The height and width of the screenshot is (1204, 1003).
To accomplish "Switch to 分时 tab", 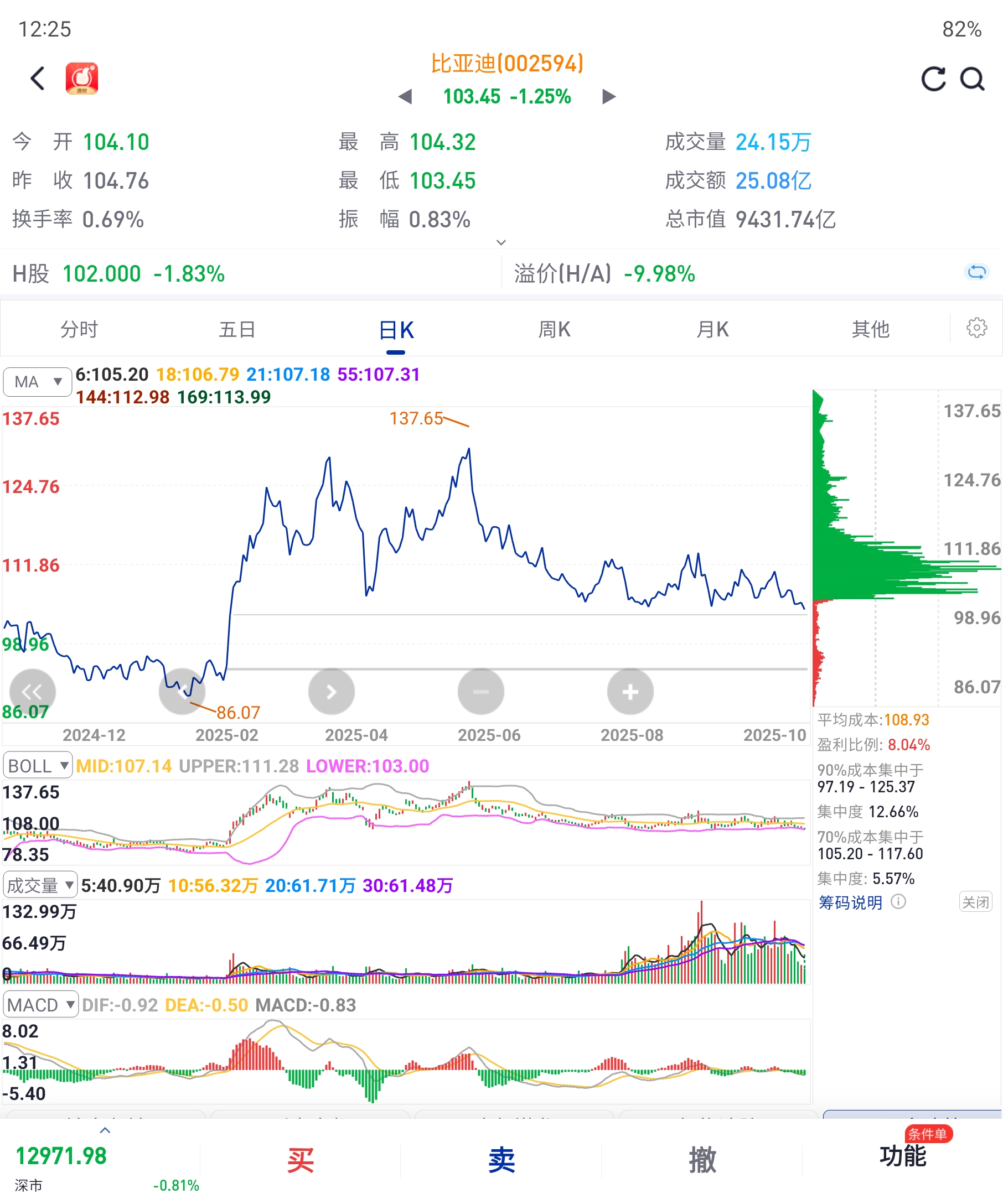I will (79, 329).
